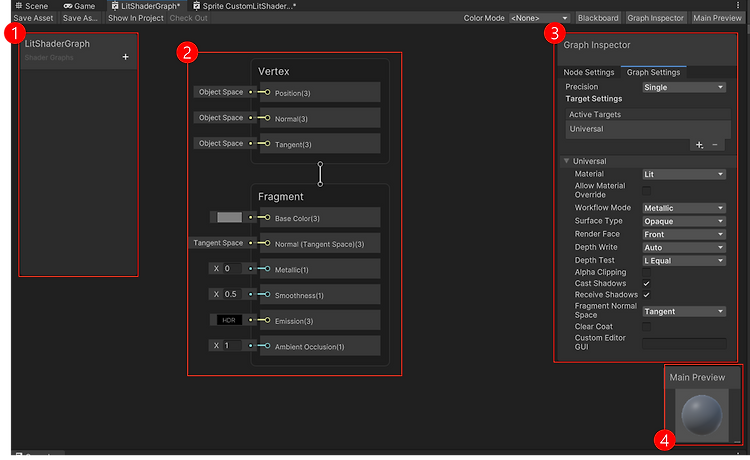
Task: Open the kebab menu at the window's top right
Action: pyautogui.click(x=738, y=5)
